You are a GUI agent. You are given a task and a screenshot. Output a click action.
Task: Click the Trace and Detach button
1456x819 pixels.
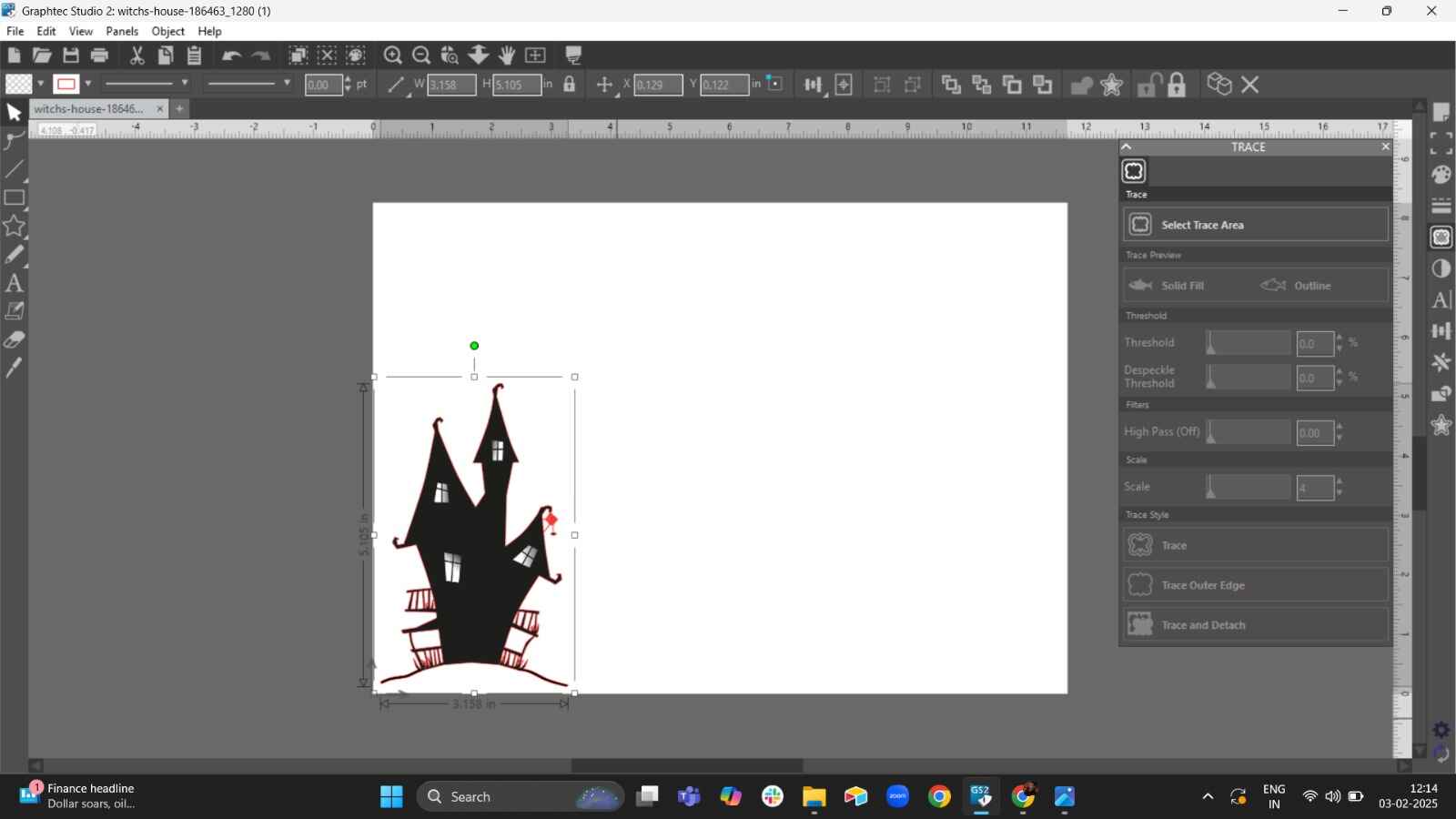[1256, 625]
